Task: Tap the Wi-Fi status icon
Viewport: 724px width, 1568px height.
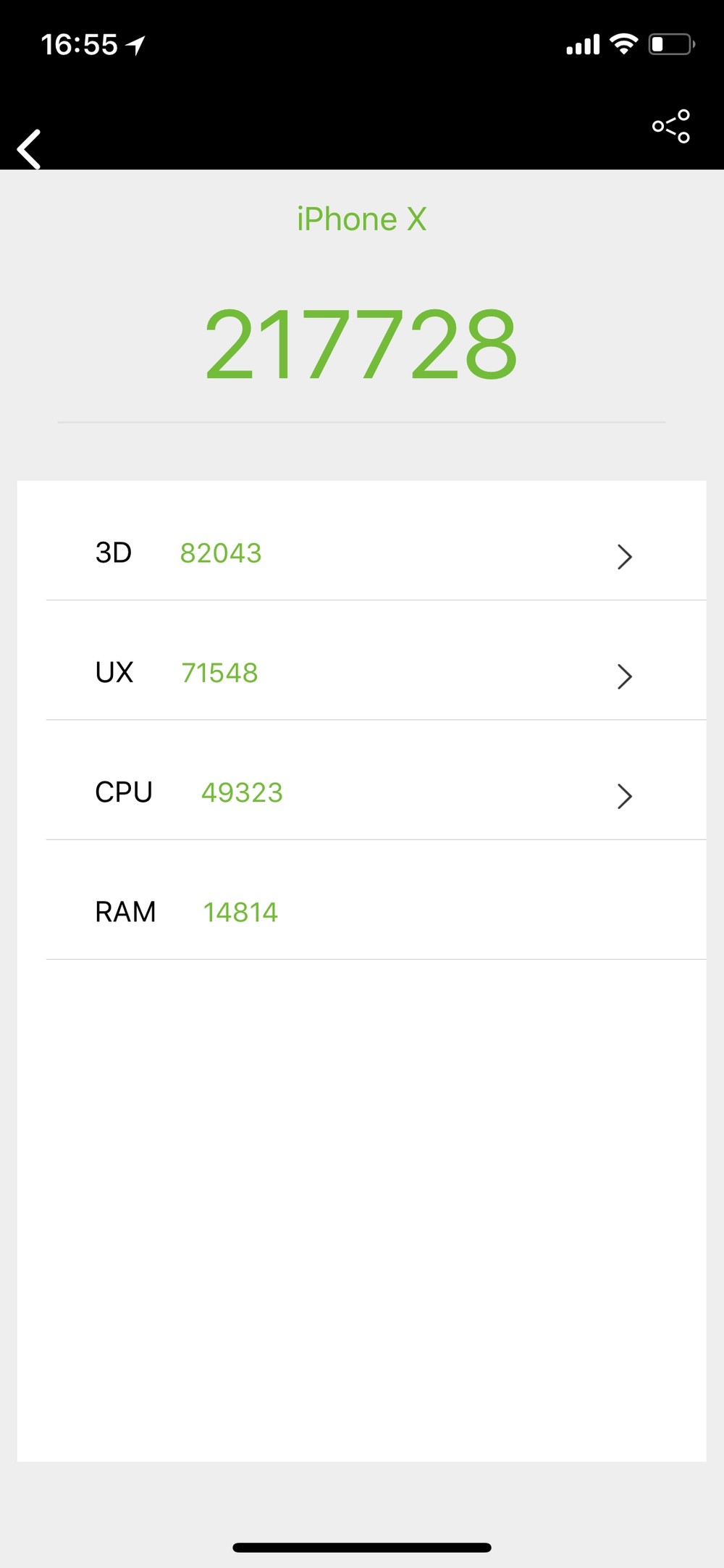Action: tap(623, 44)
